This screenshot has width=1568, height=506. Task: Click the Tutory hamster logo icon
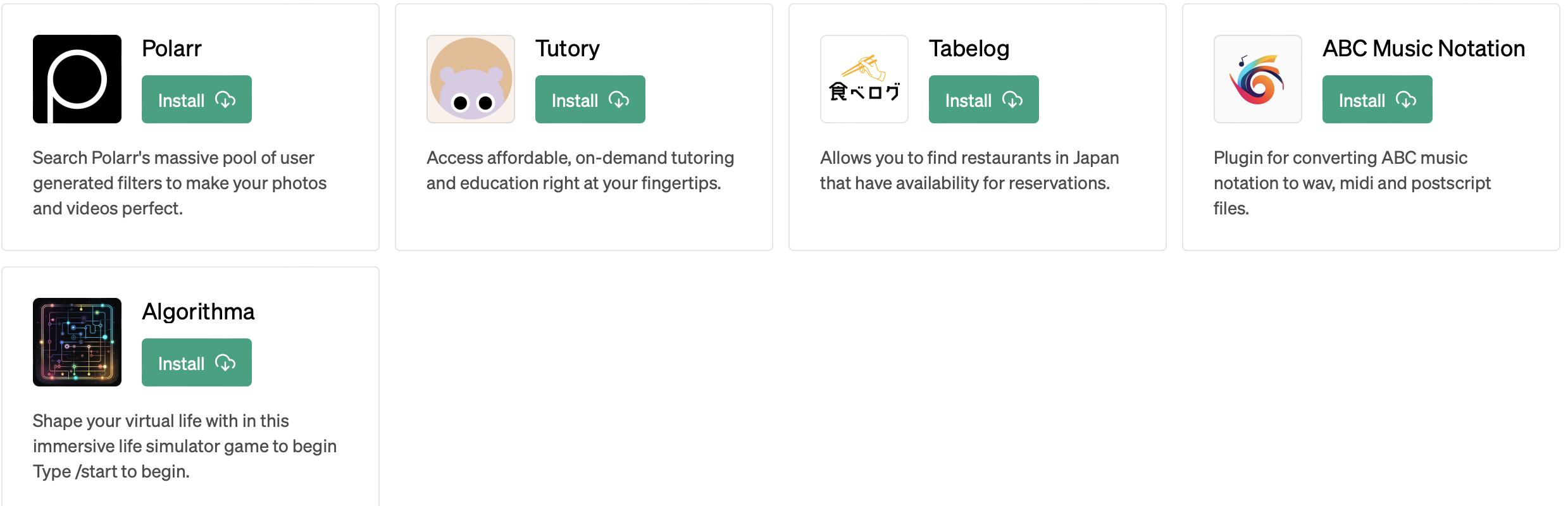point(471,79)
